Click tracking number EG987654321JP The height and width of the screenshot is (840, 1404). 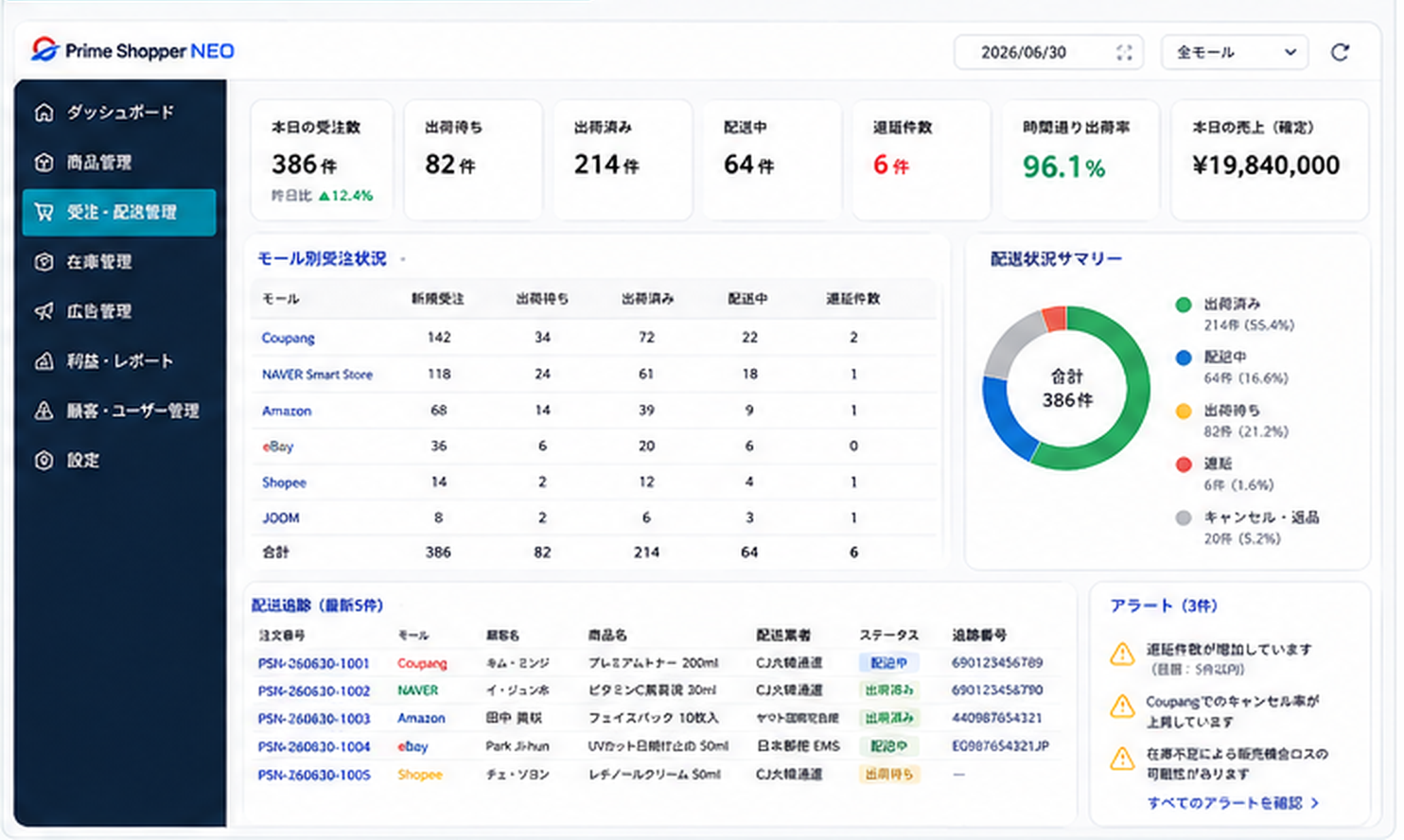point(1000,746)
